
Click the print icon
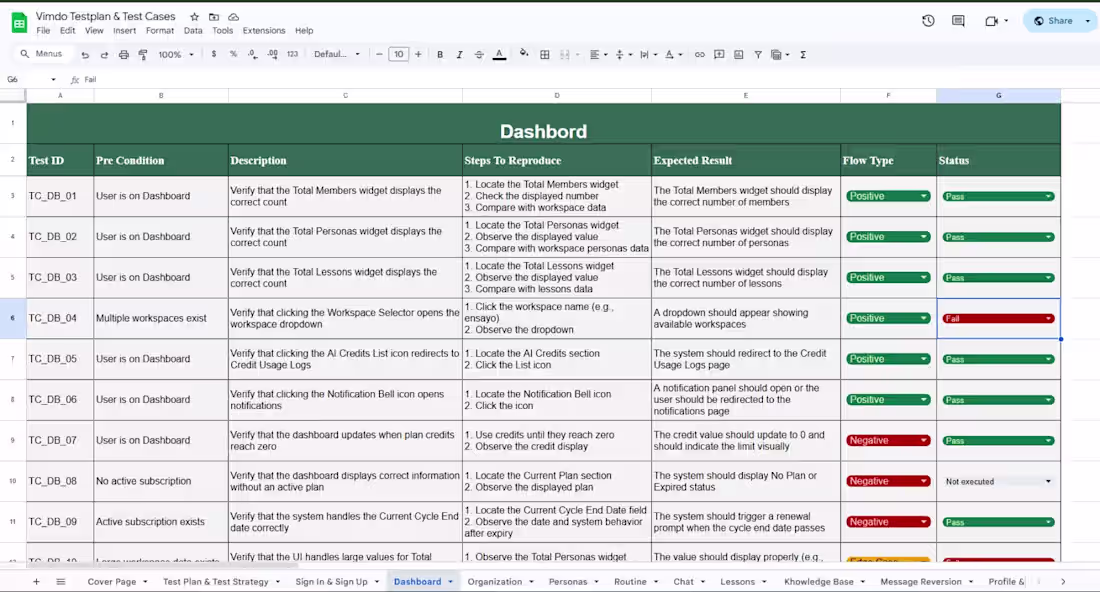123,55
